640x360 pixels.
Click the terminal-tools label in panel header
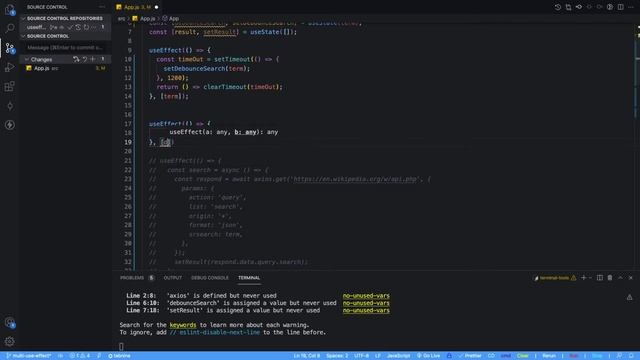[554, 278]
